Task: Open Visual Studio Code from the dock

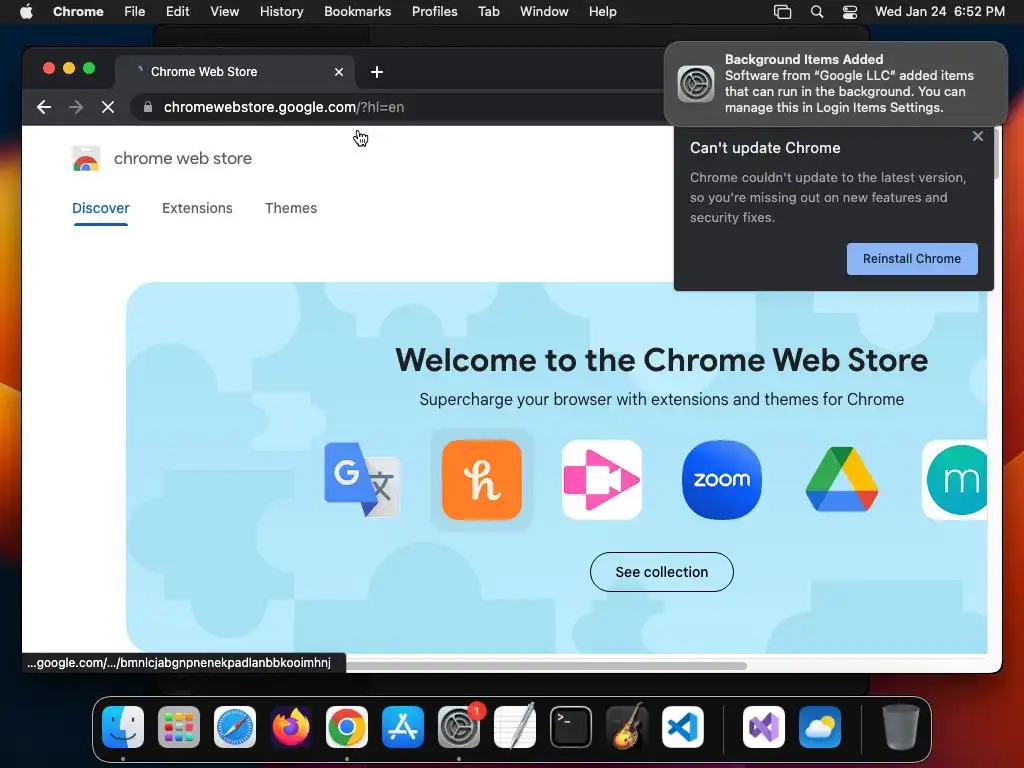Action: (x=682, y=727)
